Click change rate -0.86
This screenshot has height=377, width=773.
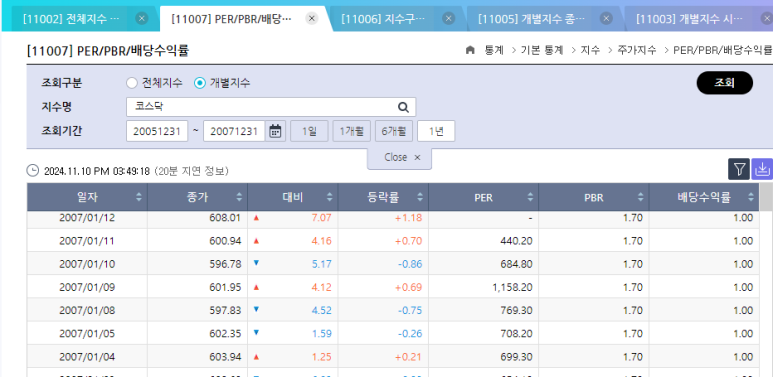coord(410,264)
